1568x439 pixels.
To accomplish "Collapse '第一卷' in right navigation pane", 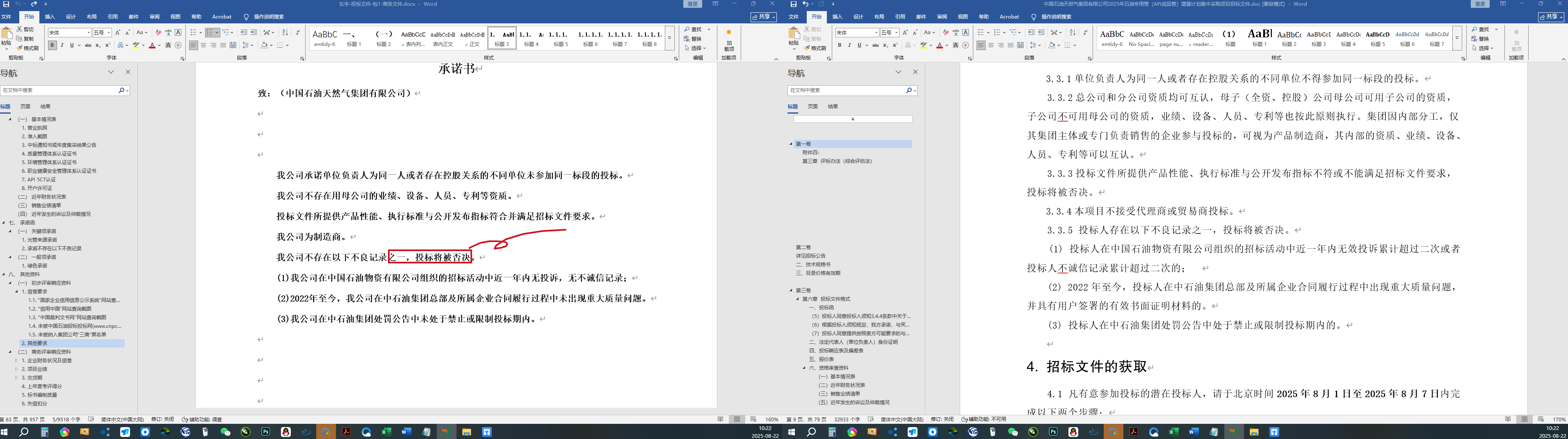I will [x=791, y=144].
